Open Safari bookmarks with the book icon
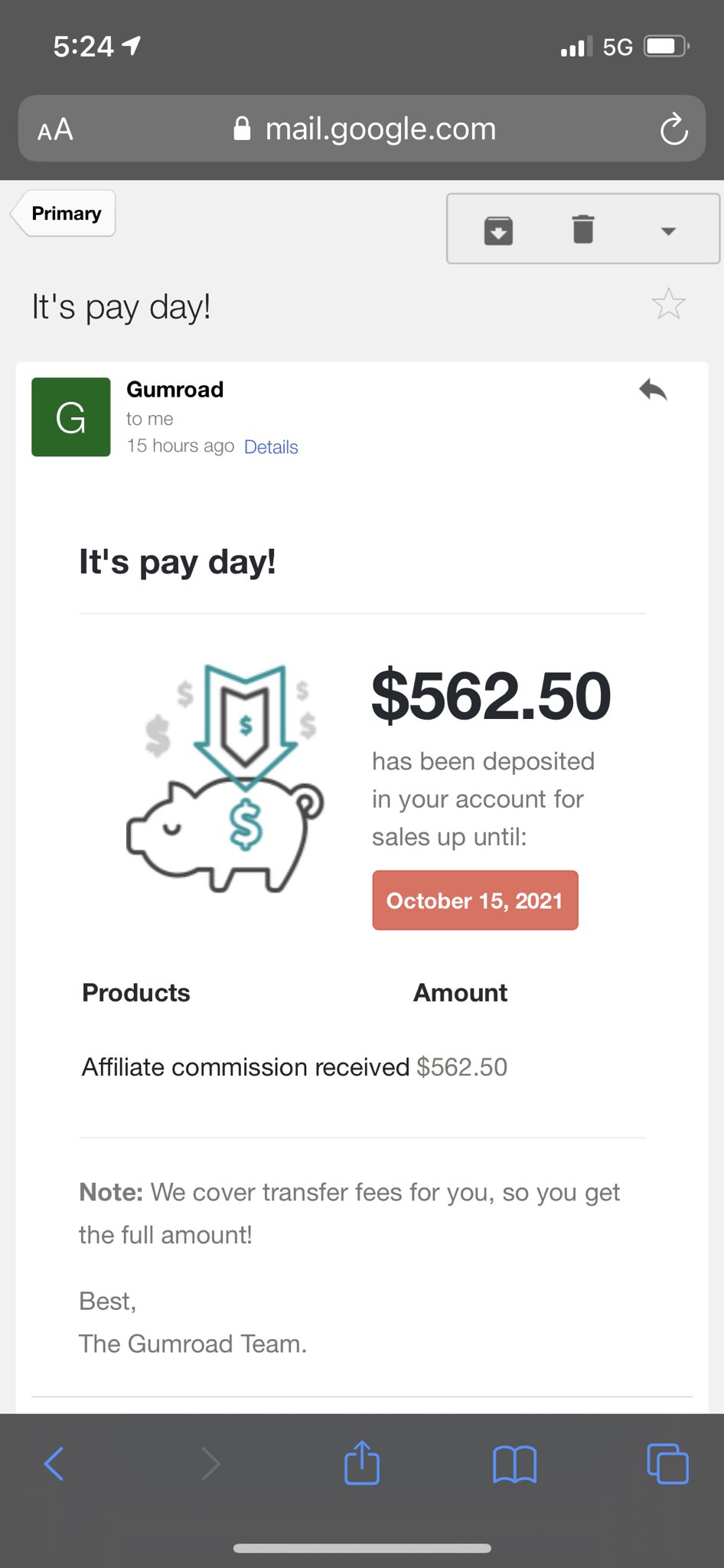This screenshot has width=724, height=1568. (514, 1463)
